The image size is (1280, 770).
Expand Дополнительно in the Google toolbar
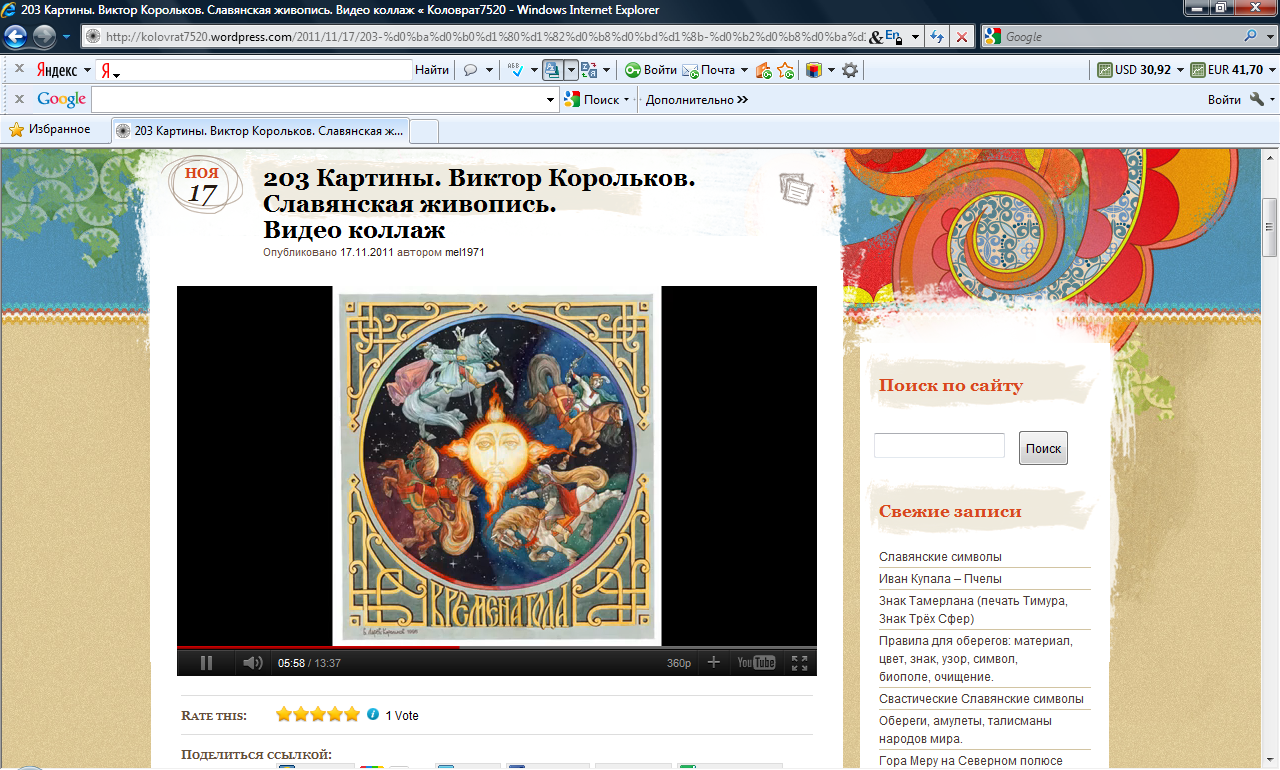pos(696,99)
